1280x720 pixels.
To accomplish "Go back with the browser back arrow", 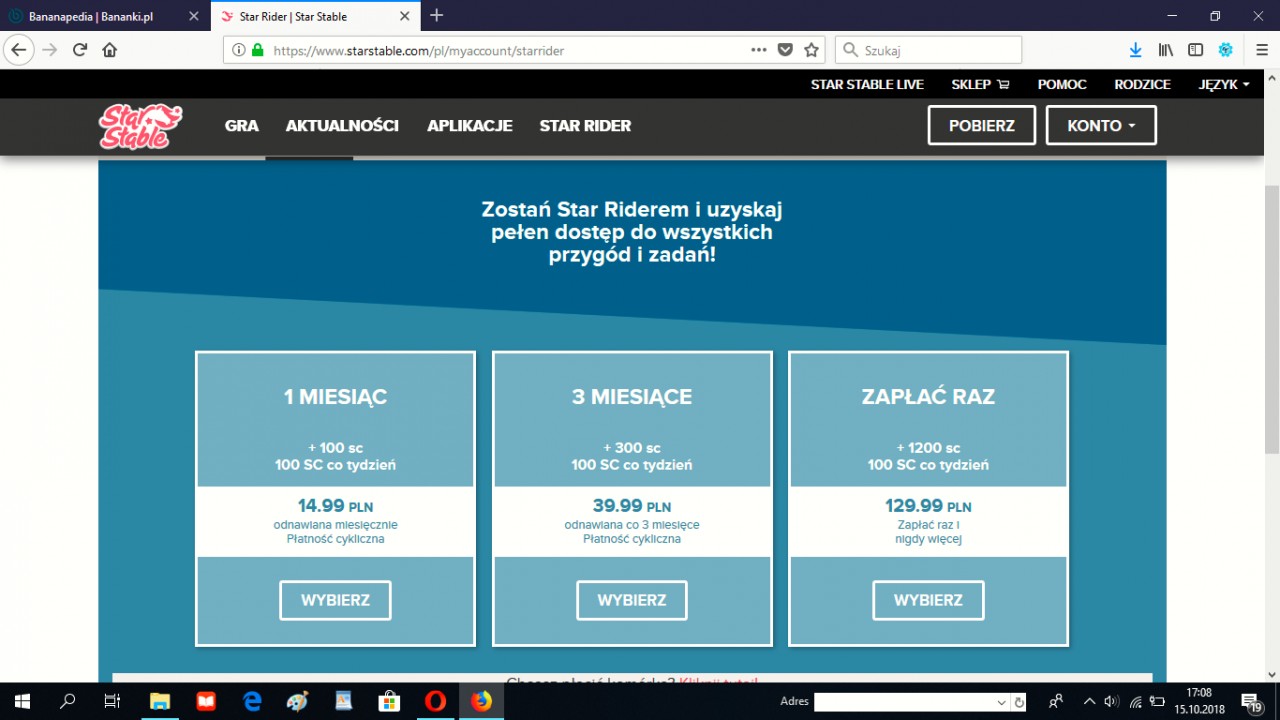I will pyautogui.click(x=18, y=49).
